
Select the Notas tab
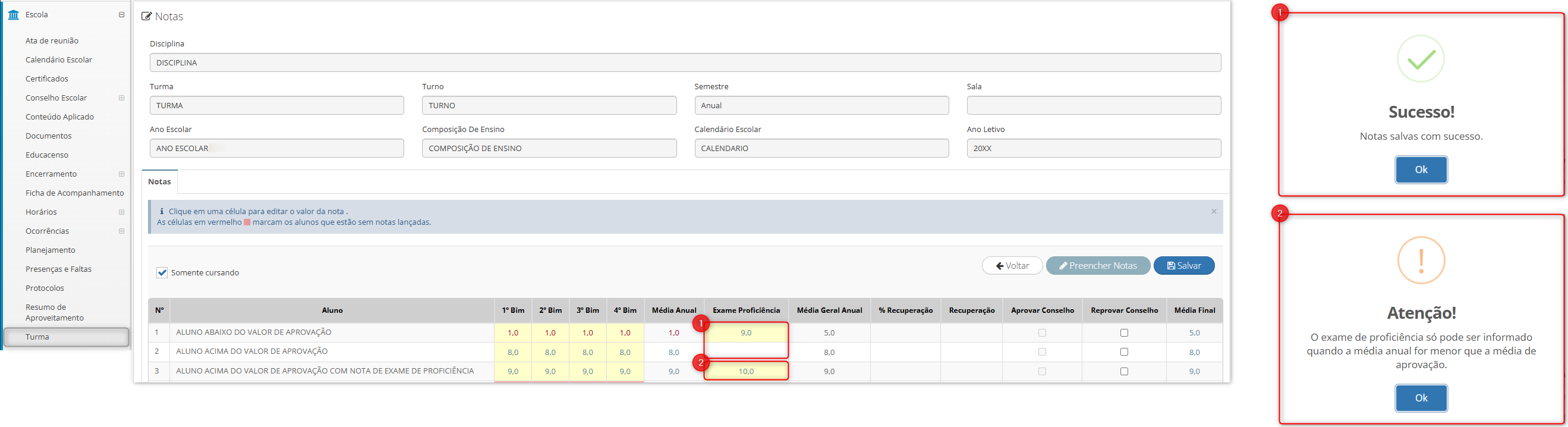tap(159, 182)
